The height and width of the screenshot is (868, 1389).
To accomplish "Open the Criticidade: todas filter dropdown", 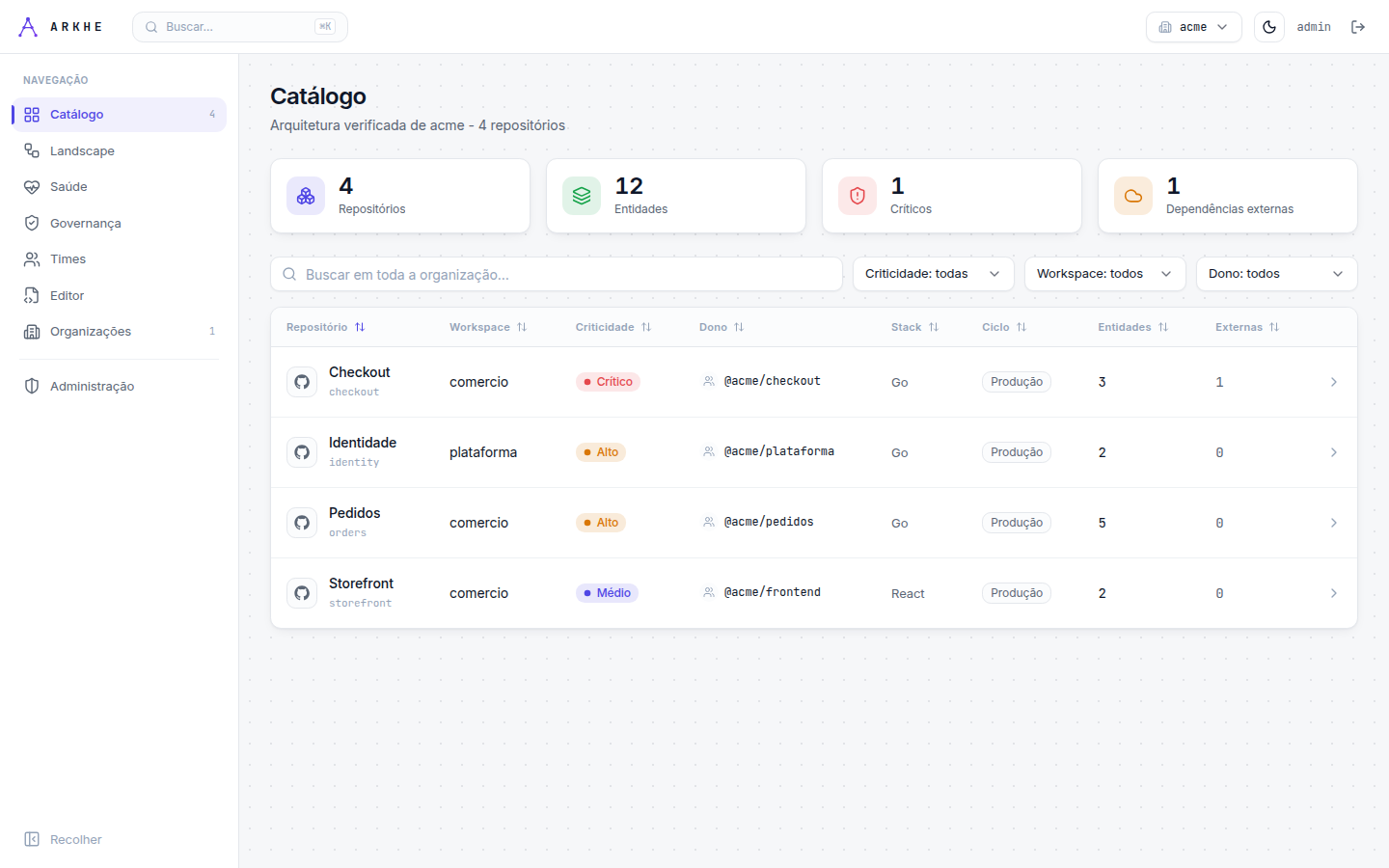I will 934,274.
